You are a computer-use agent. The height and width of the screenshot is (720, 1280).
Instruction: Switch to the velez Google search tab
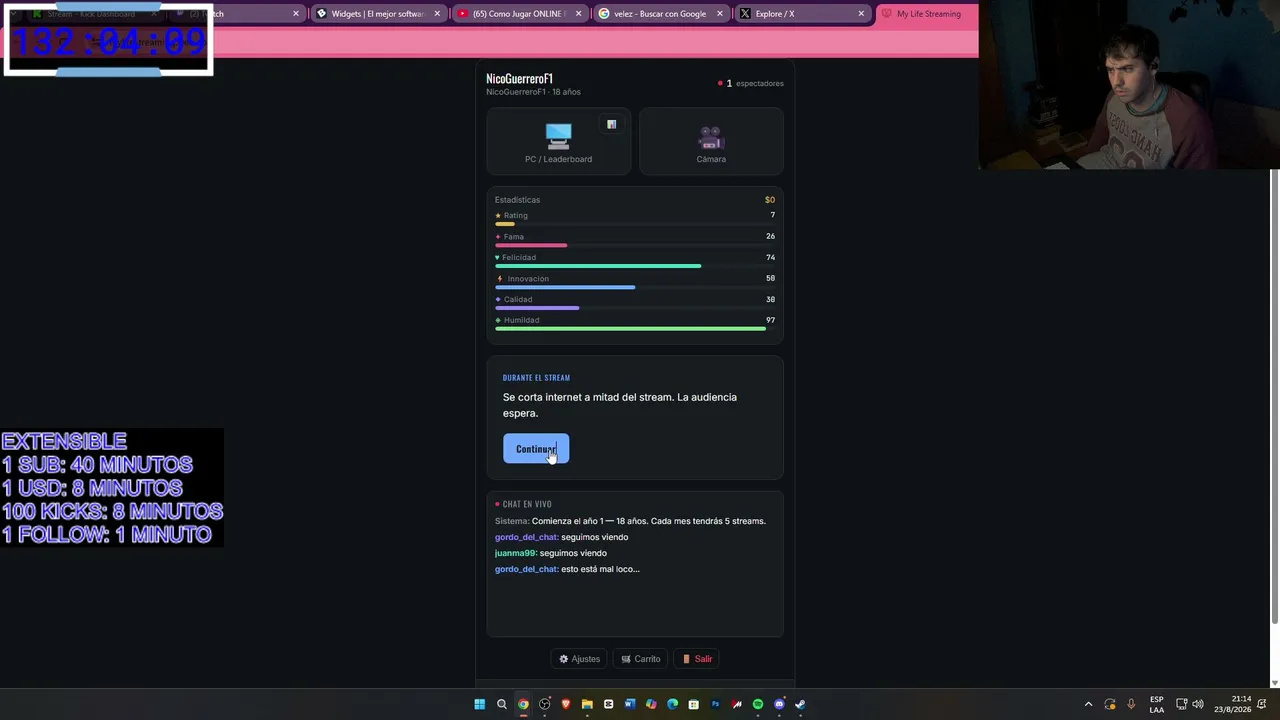[x=659, y=14]
